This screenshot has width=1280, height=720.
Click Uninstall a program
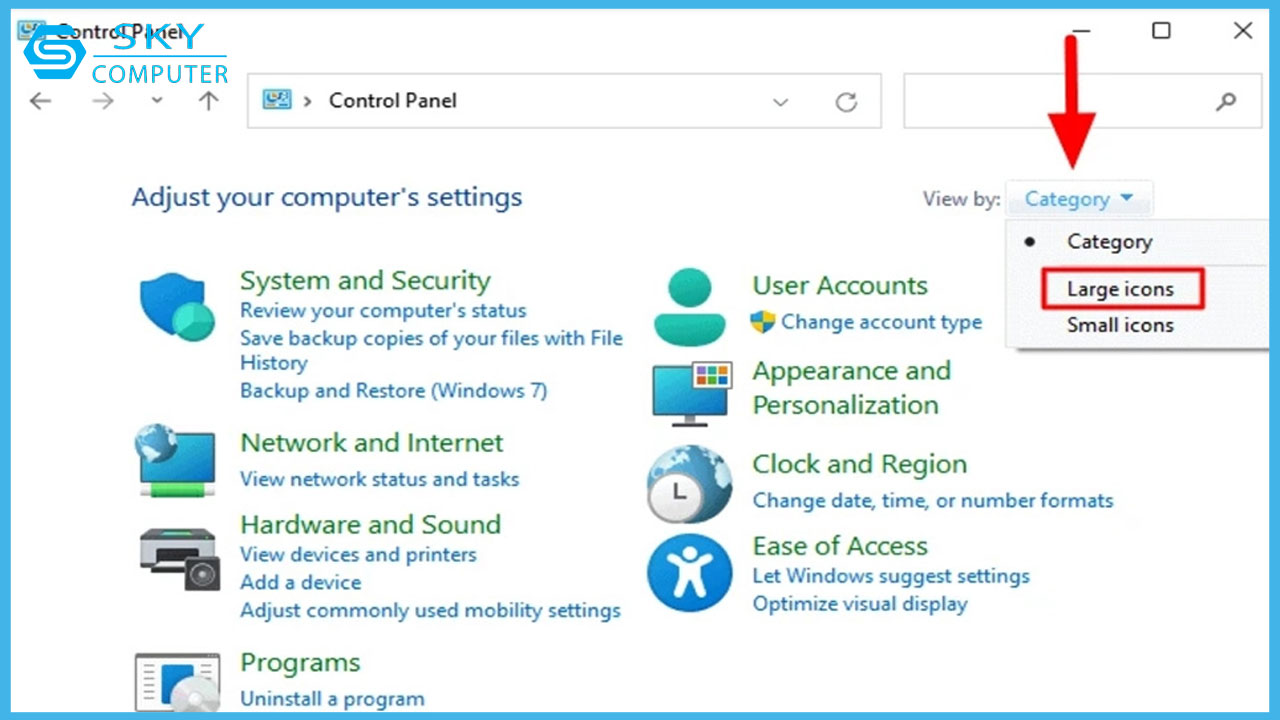click(331, 699)
